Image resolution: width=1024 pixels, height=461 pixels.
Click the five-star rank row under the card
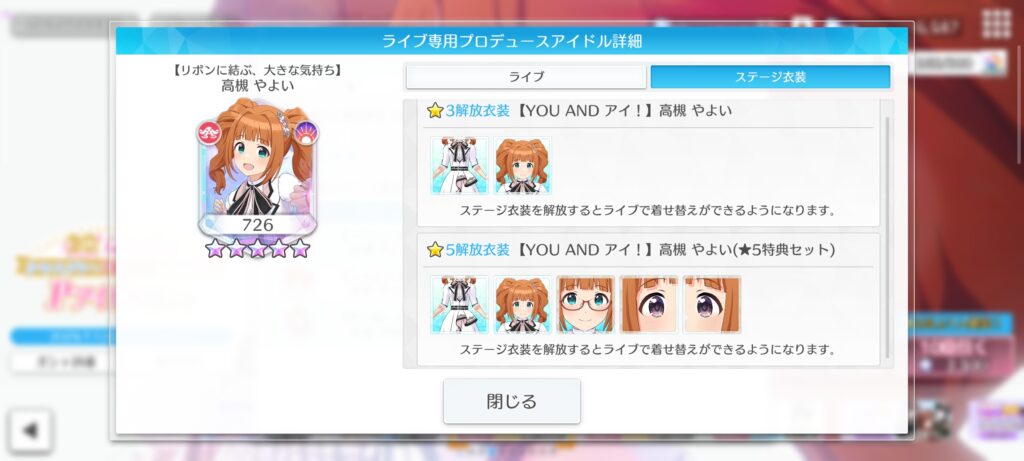pyautogui.click(x=257, y=248)
